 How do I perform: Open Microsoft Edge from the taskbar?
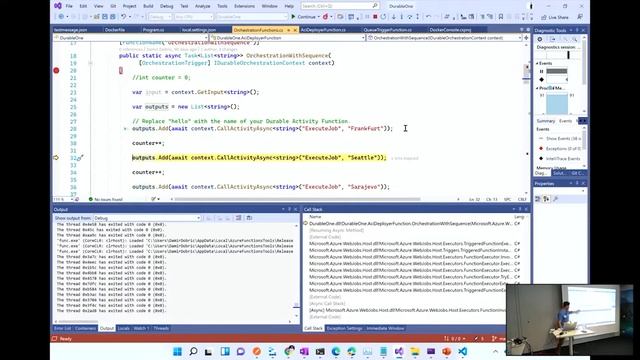pyautogui.click(x=336, y=351)
